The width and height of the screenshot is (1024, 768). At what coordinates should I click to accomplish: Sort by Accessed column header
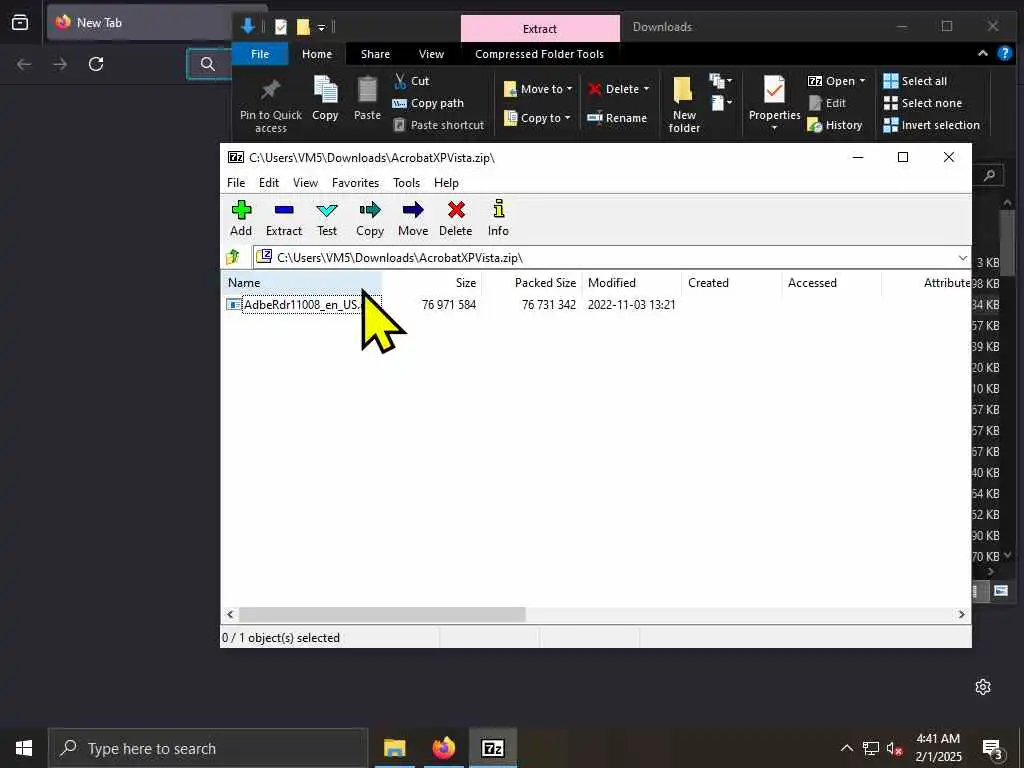[831, 283]
